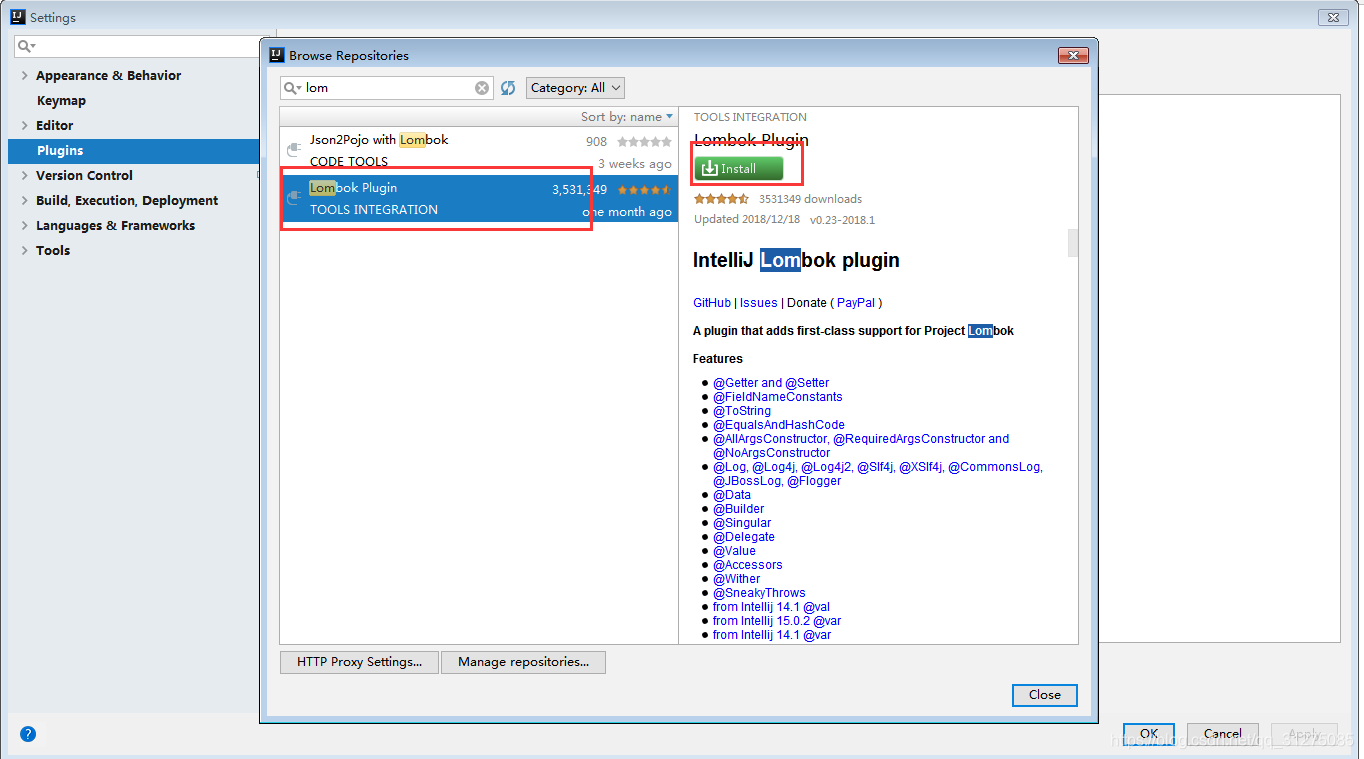Image resolution: width=1364 pixels, height=759 pixels.
Task: Click the Lombok Plugin plug icon
Action: click(x=294, y=198)
